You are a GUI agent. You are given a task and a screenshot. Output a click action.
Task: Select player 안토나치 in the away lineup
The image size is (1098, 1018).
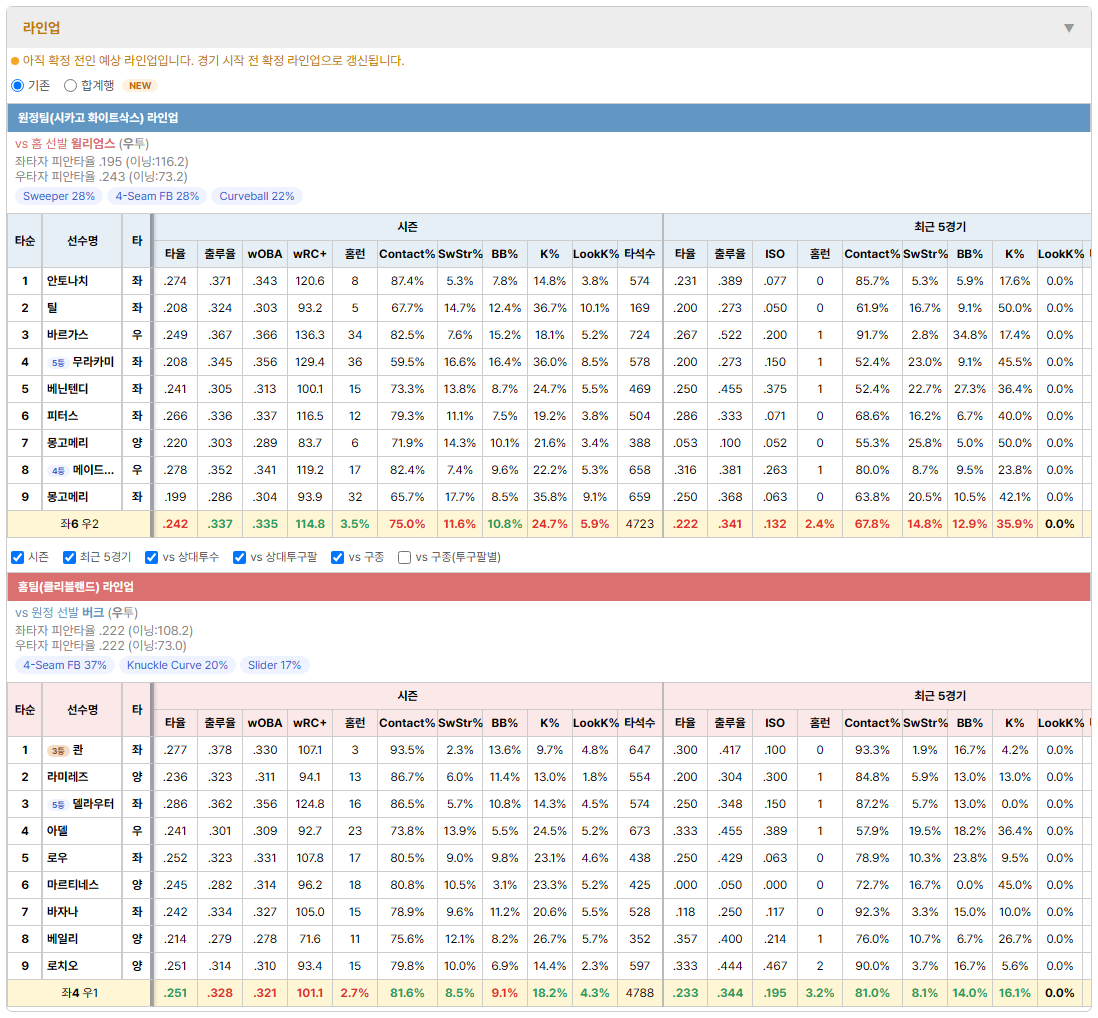pos(67,281)
